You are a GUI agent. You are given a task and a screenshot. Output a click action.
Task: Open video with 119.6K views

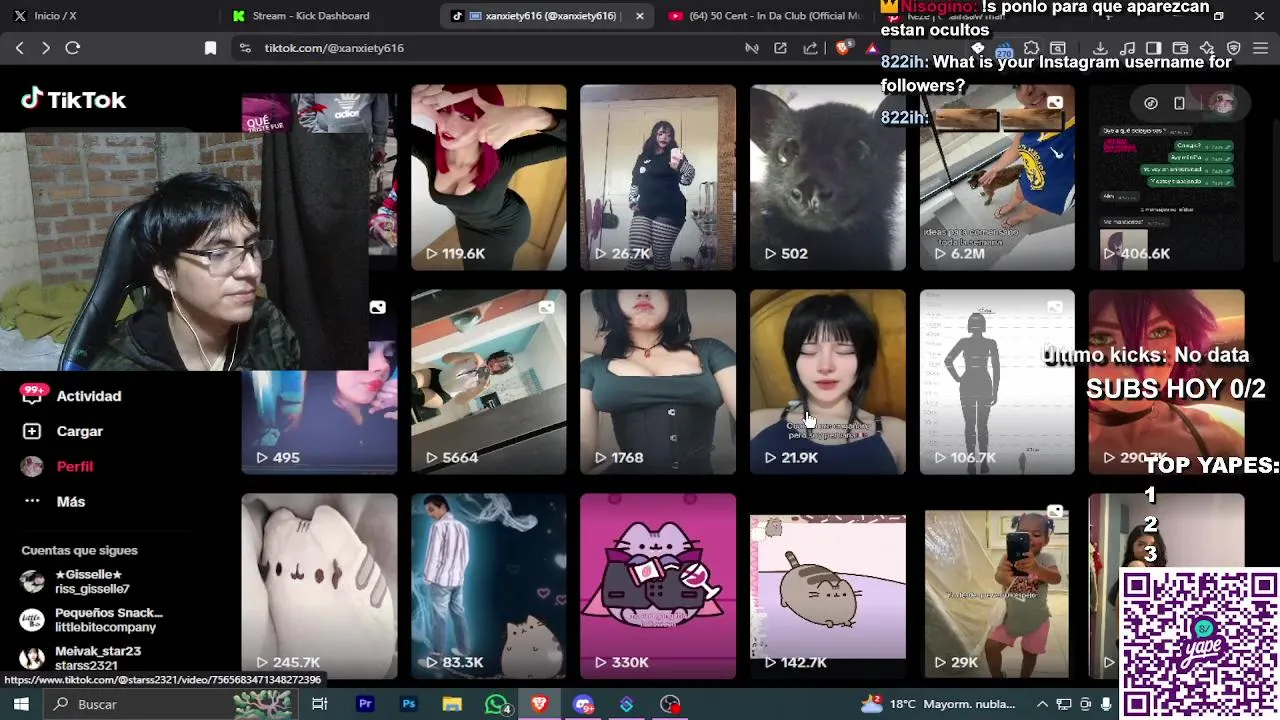488,177
